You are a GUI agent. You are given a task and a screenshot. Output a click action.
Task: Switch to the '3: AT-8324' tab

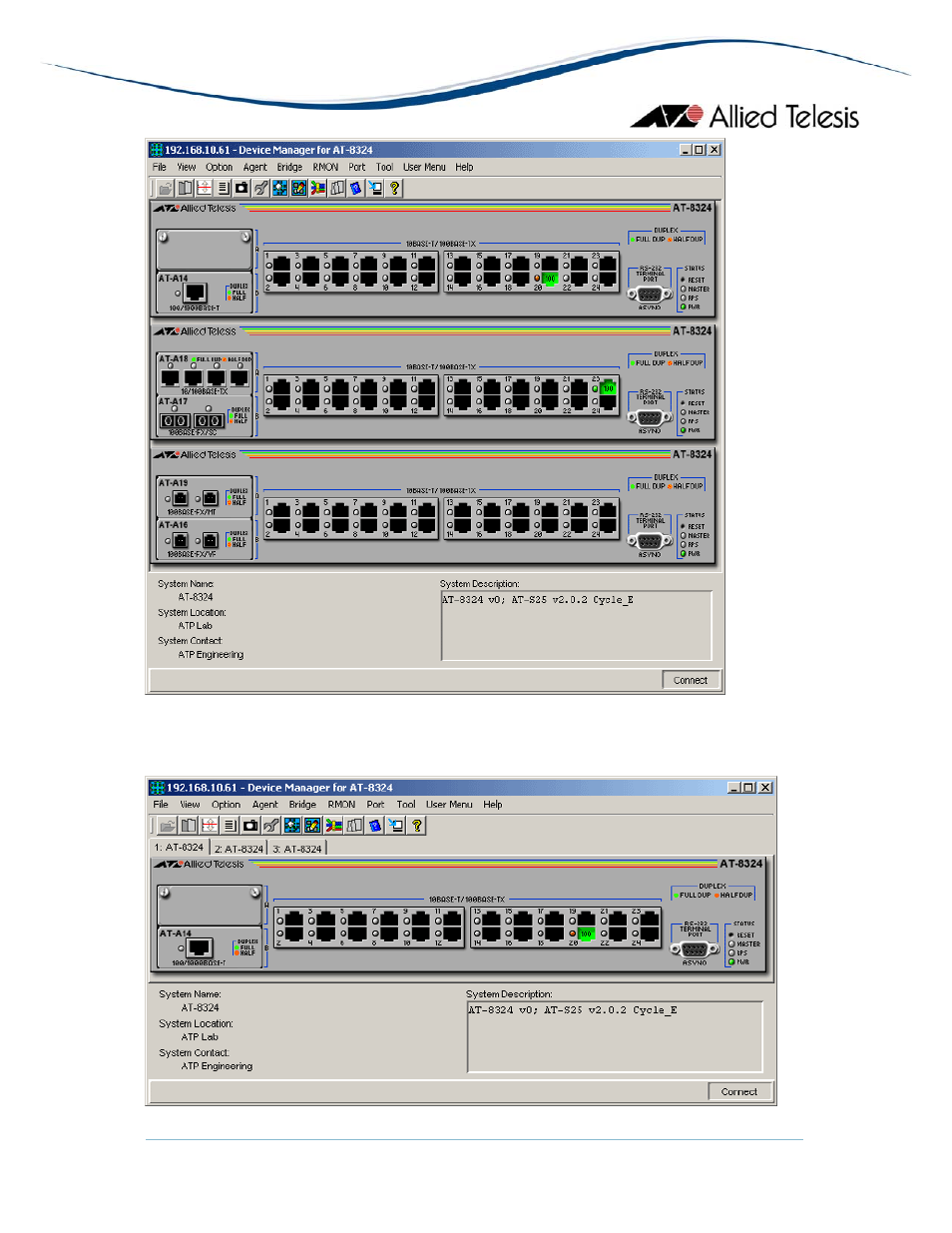[297, 849]
